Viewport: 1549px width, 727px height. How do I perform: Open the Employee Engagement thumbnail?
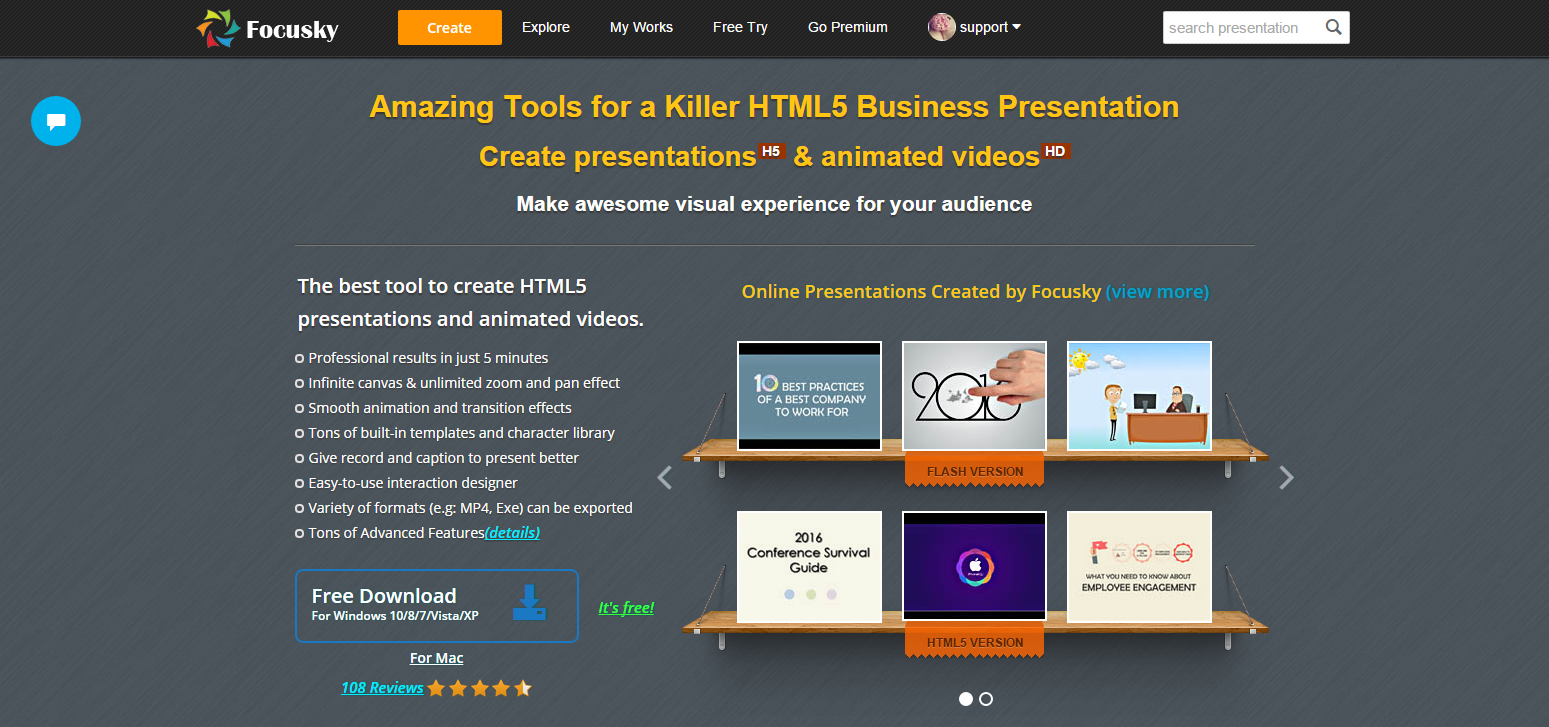(x=1139, y=567)
